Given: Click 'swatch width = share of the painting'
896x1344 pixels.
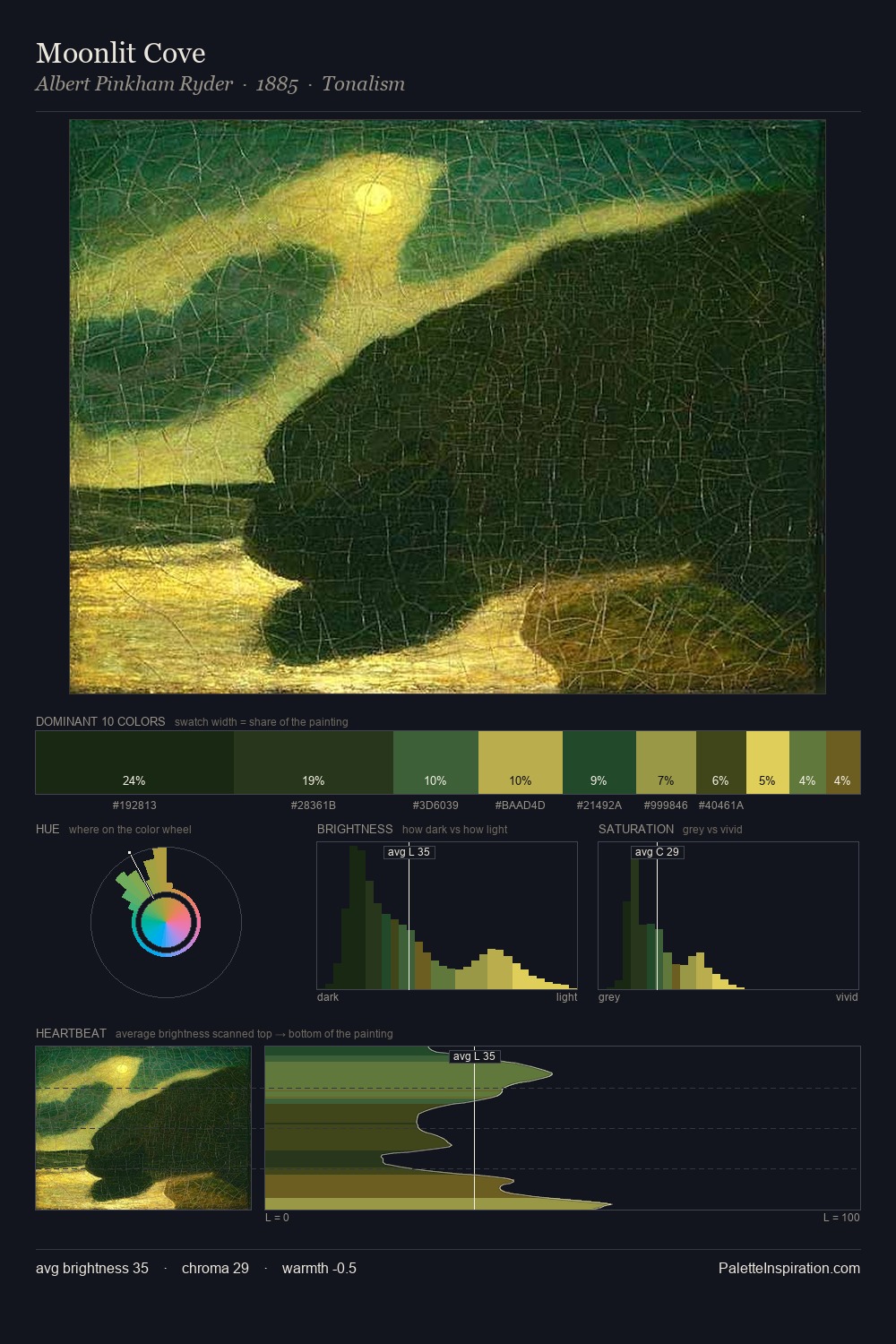Looking at the screenshot, I should [x=262, y=722].
